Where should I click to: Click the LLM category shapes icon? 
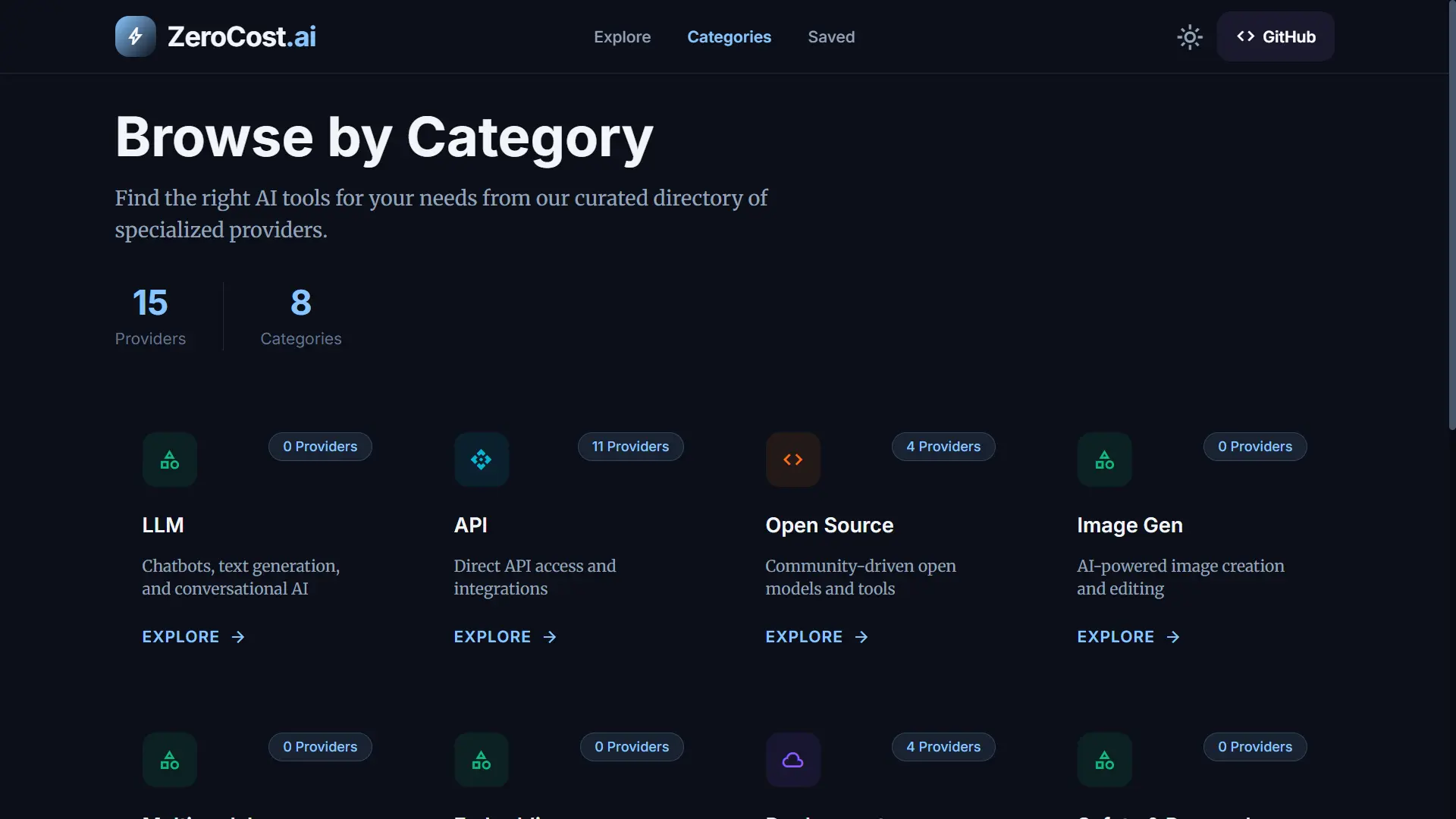click(170, 460)
